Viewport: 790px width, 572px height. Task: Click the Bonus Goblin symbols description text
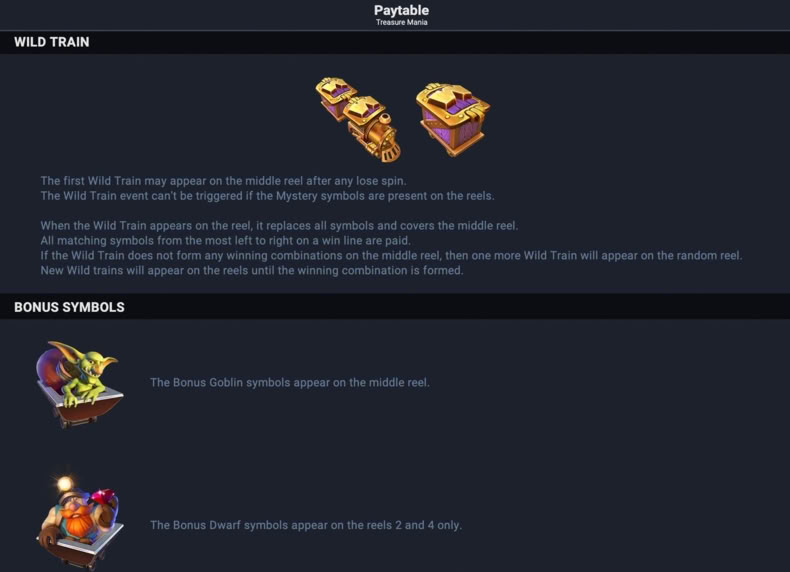tap(290, 383)
